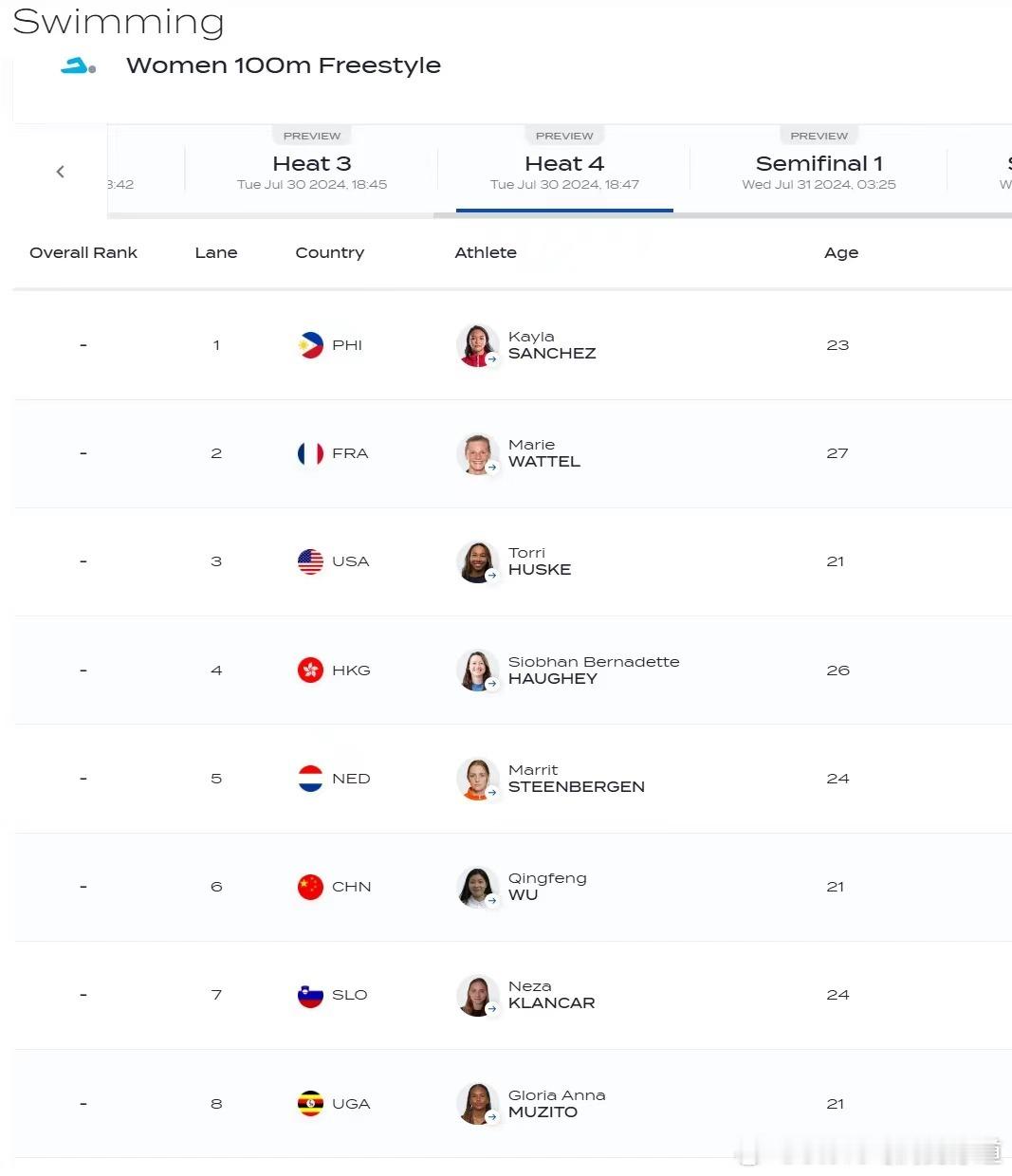Go to previous heats with left chevron
The width and height of the screenshot is (1012, 1176).
point(61,172)
